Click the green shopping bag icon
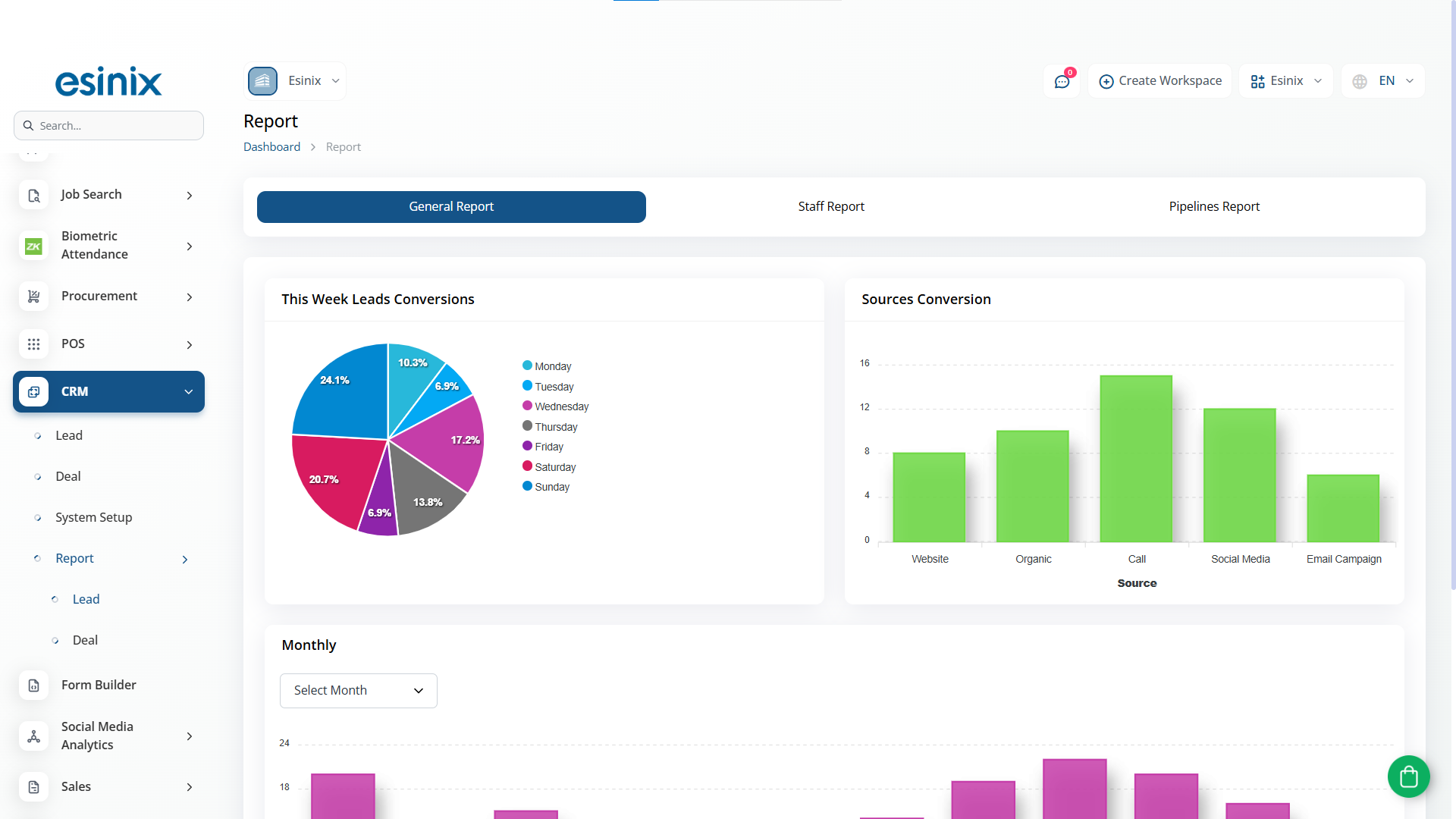This screenshot has width=1456, height=819. pyautogui.click(x=1409, y=777)
